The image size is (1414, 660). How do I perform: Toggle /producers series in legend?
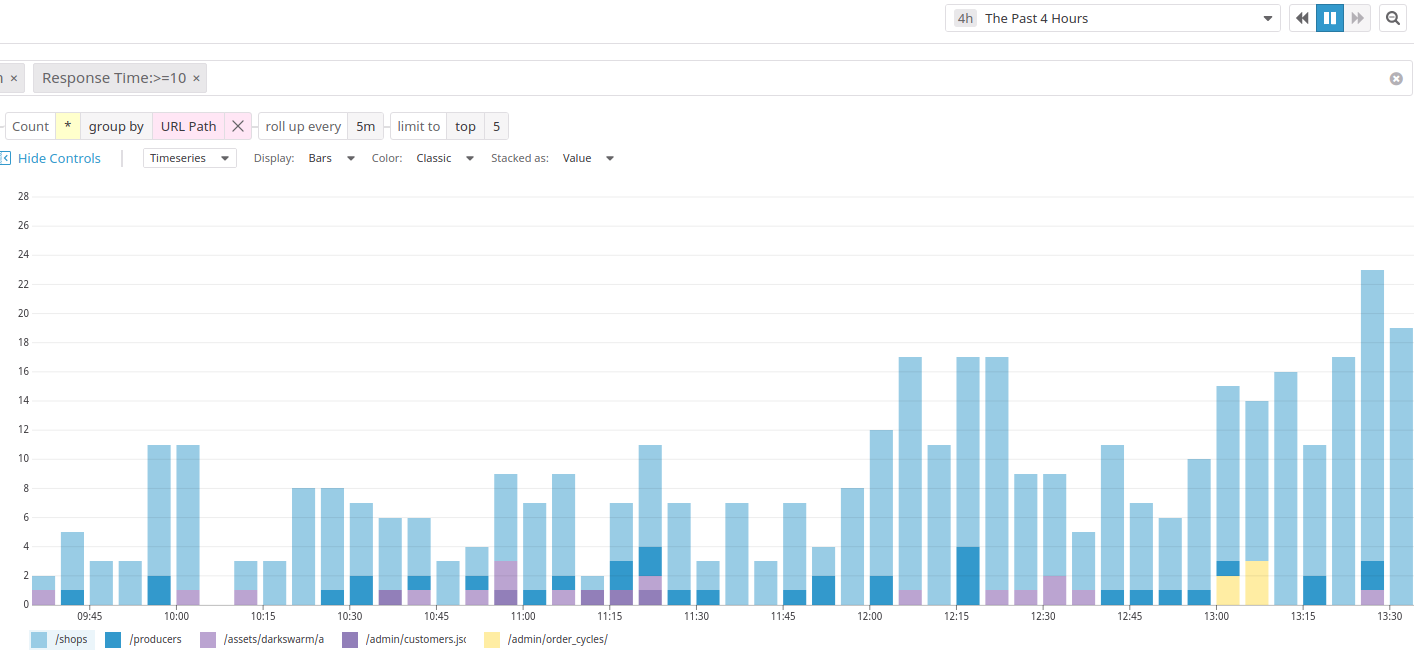coord(143,639)
